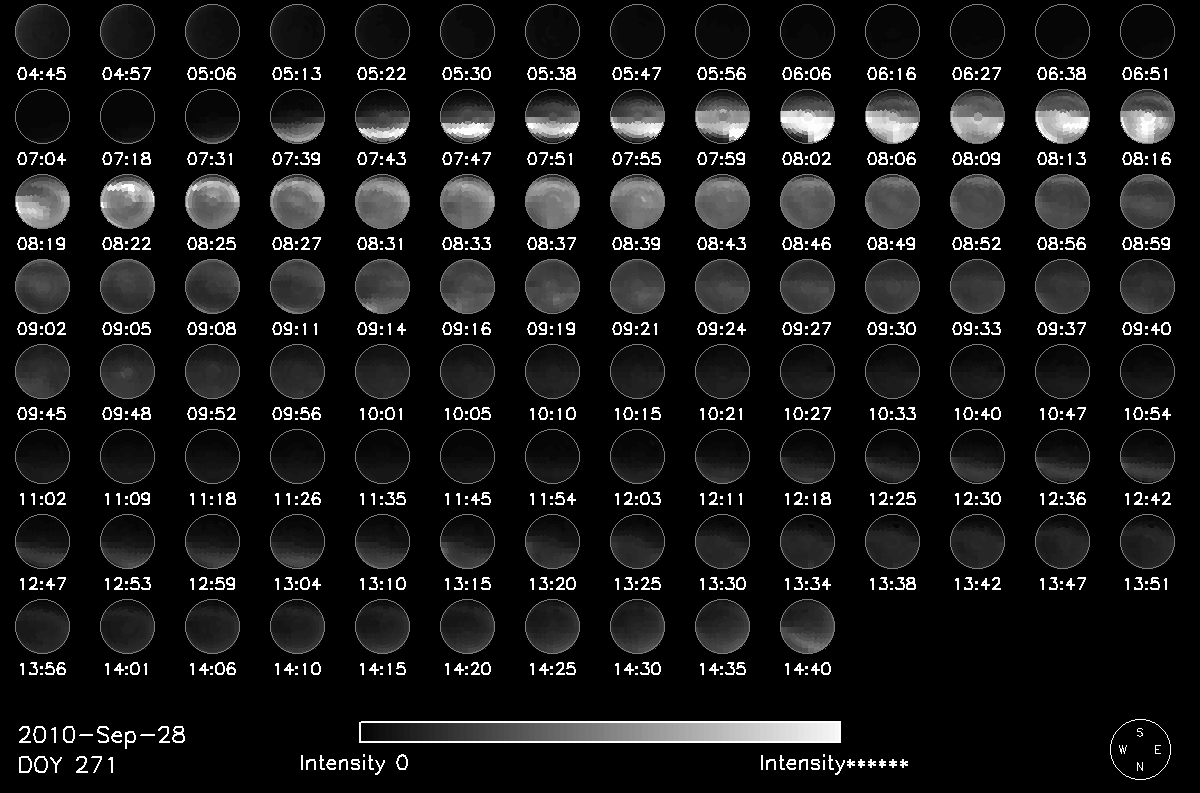Click the compass orientation icon
The width and height of the screenshot is (1200, 793).
1140,747
